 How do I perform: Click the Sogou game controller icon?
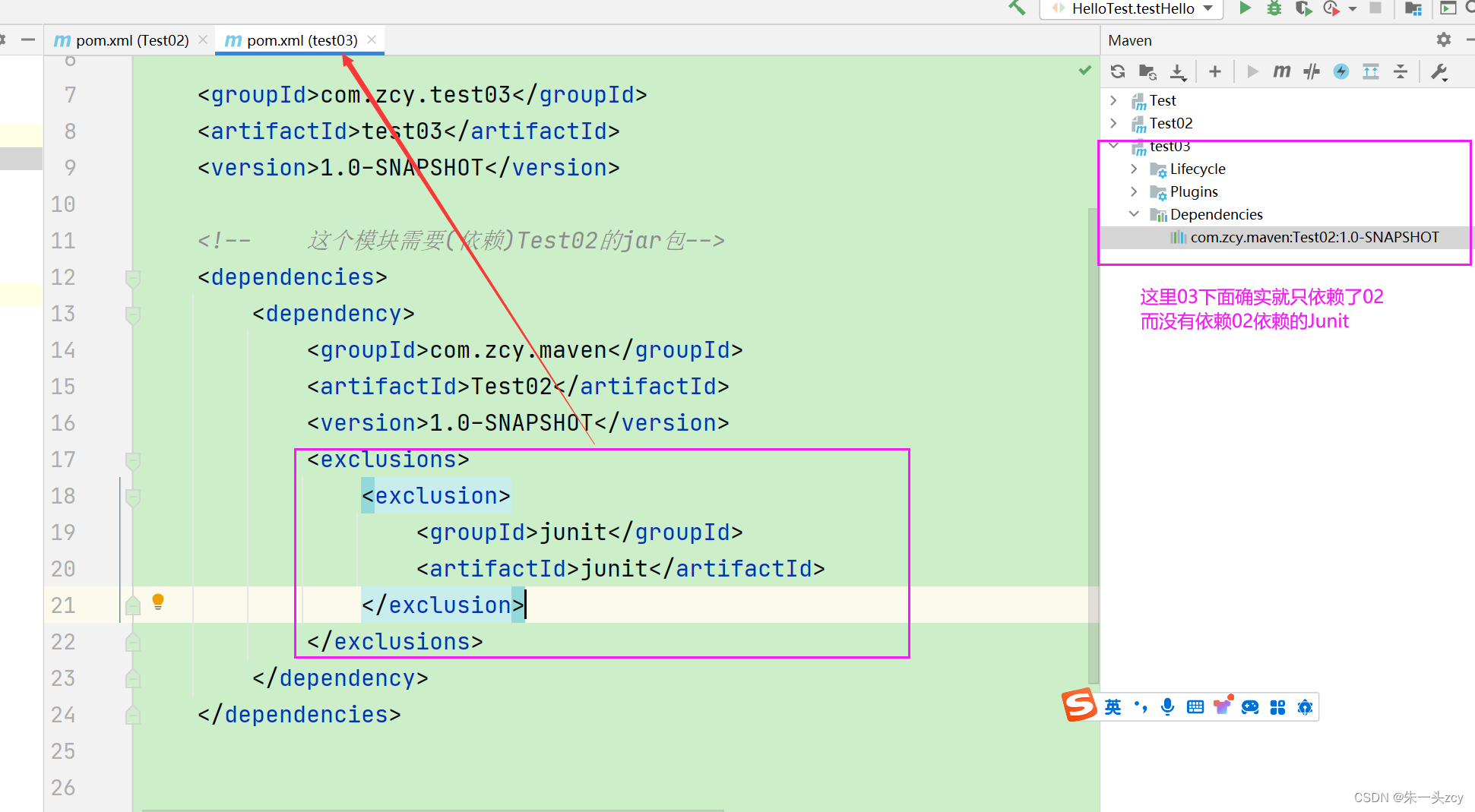[x=1250, y=707]
